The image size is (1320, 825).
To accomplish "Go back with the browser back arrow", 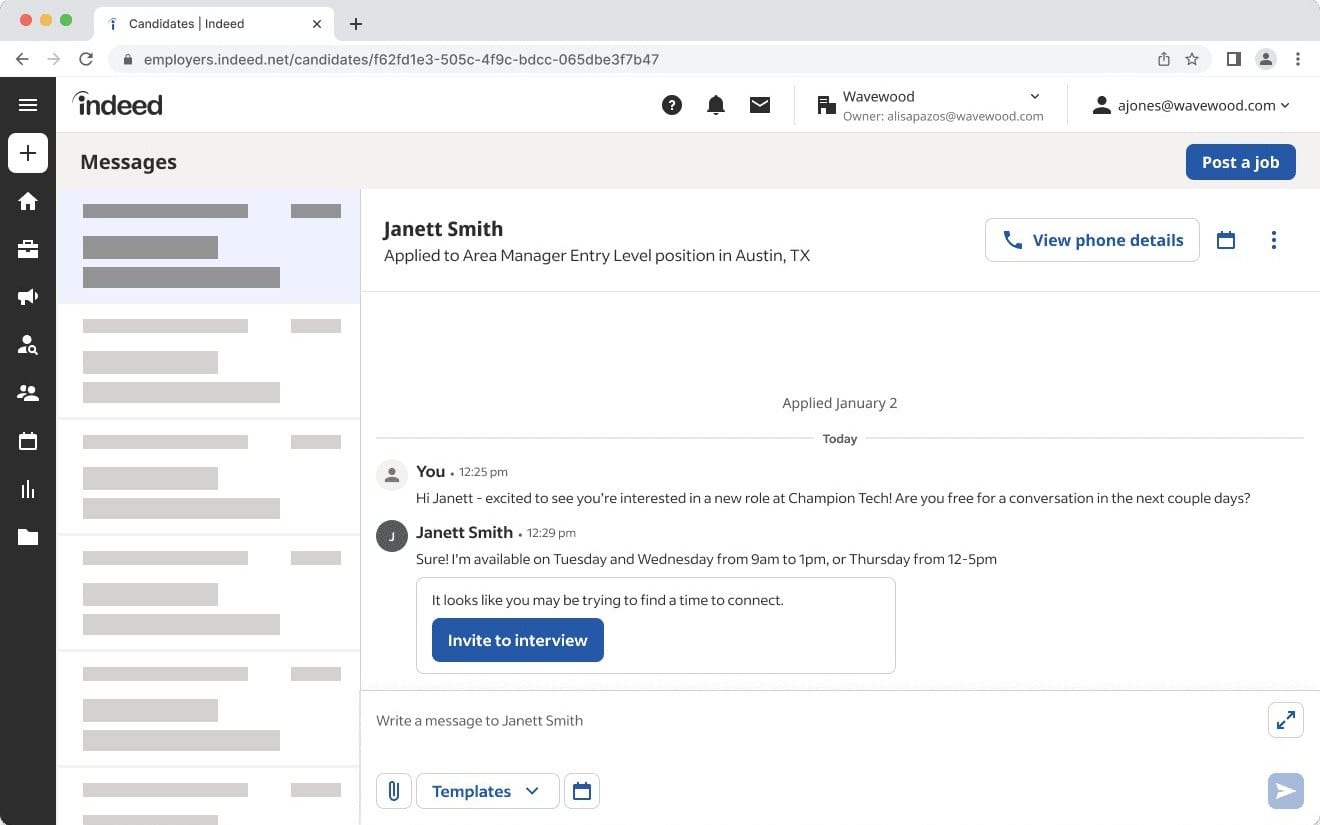I will (22, 59).
